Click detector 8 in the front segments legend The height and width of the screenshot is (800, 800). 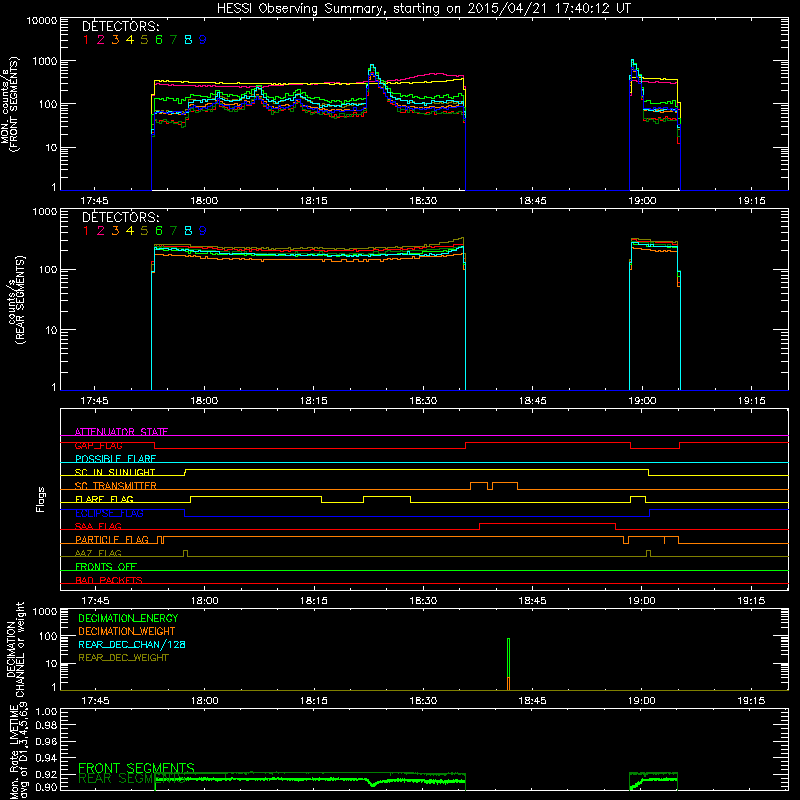(188, 40)
